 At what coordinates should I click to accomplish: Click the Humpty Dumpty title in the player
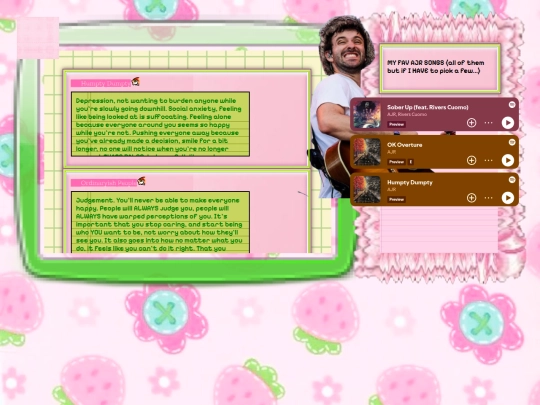click(x=409, y=182)
